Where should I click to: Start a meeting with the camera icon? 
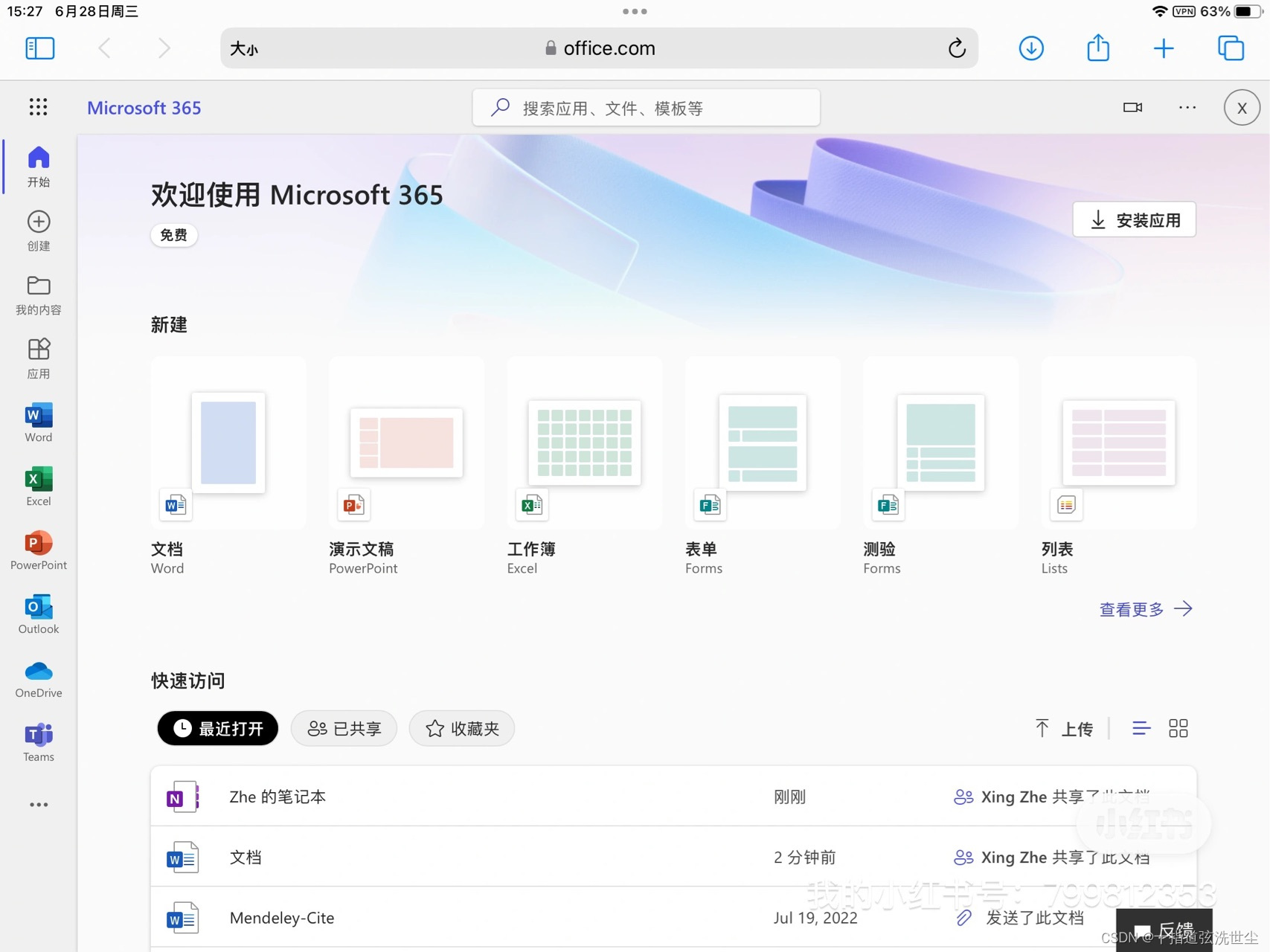pyautogui.click(x=1132, y=107)
